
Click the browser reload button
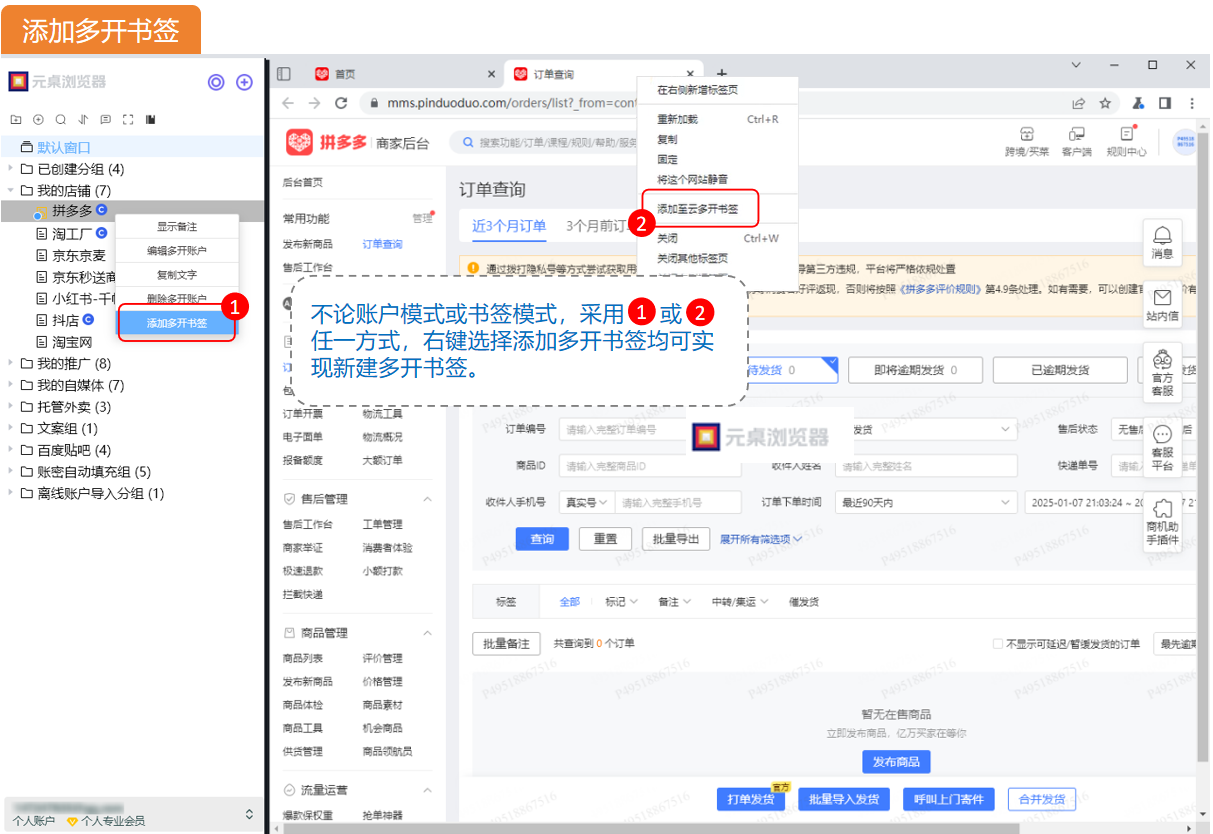click(x=341, y=103)
